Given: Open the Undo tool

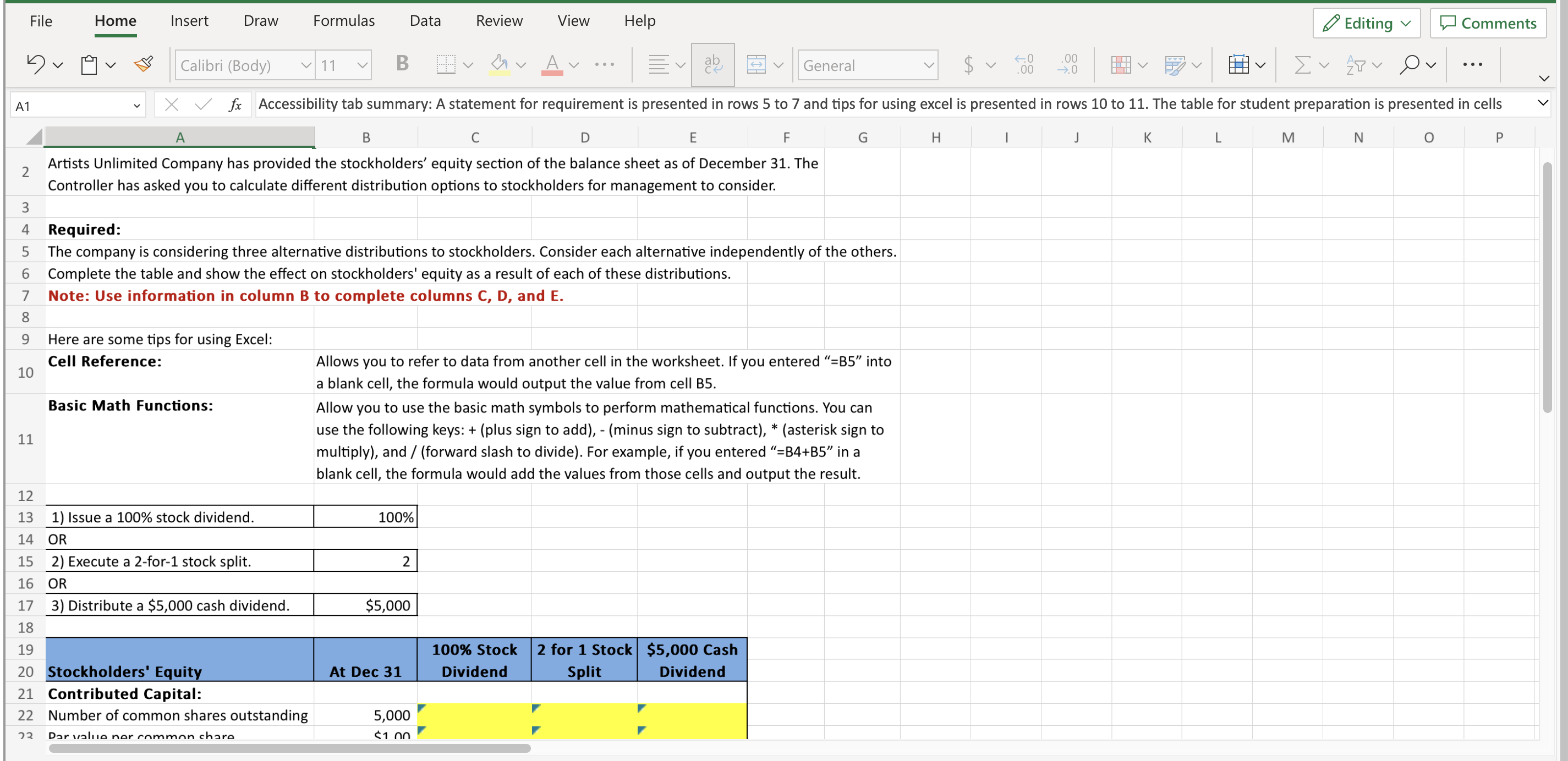Looking at the screenshot, I should [x=36, y=64].
